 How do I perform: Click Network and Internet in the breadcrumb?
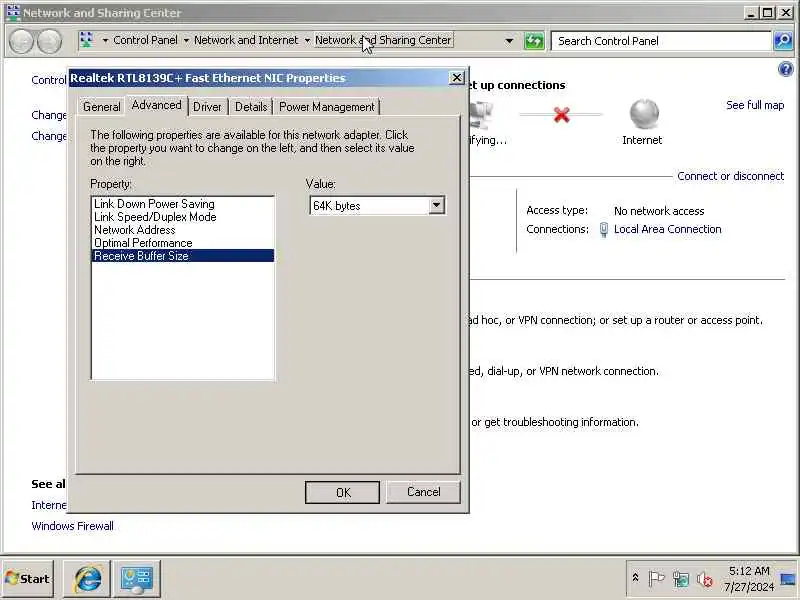point(246,40)
